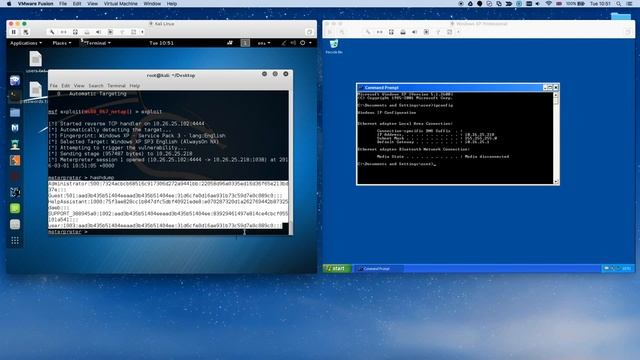Launch Burp Suite from Kali dock
This screenshot has width=640, height=360.
(15, 160)
